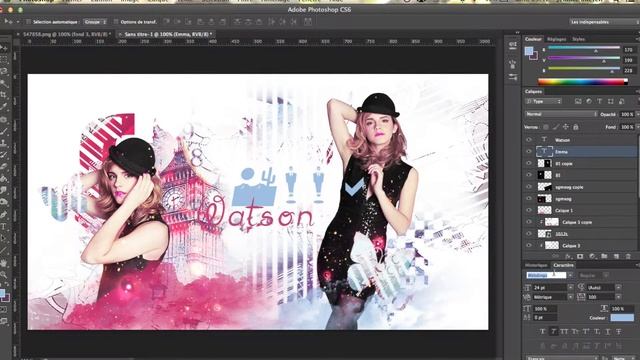Click the text Couleur swatch in Caractère
This screenshot has height=360, width=640.
coord(622,318)
